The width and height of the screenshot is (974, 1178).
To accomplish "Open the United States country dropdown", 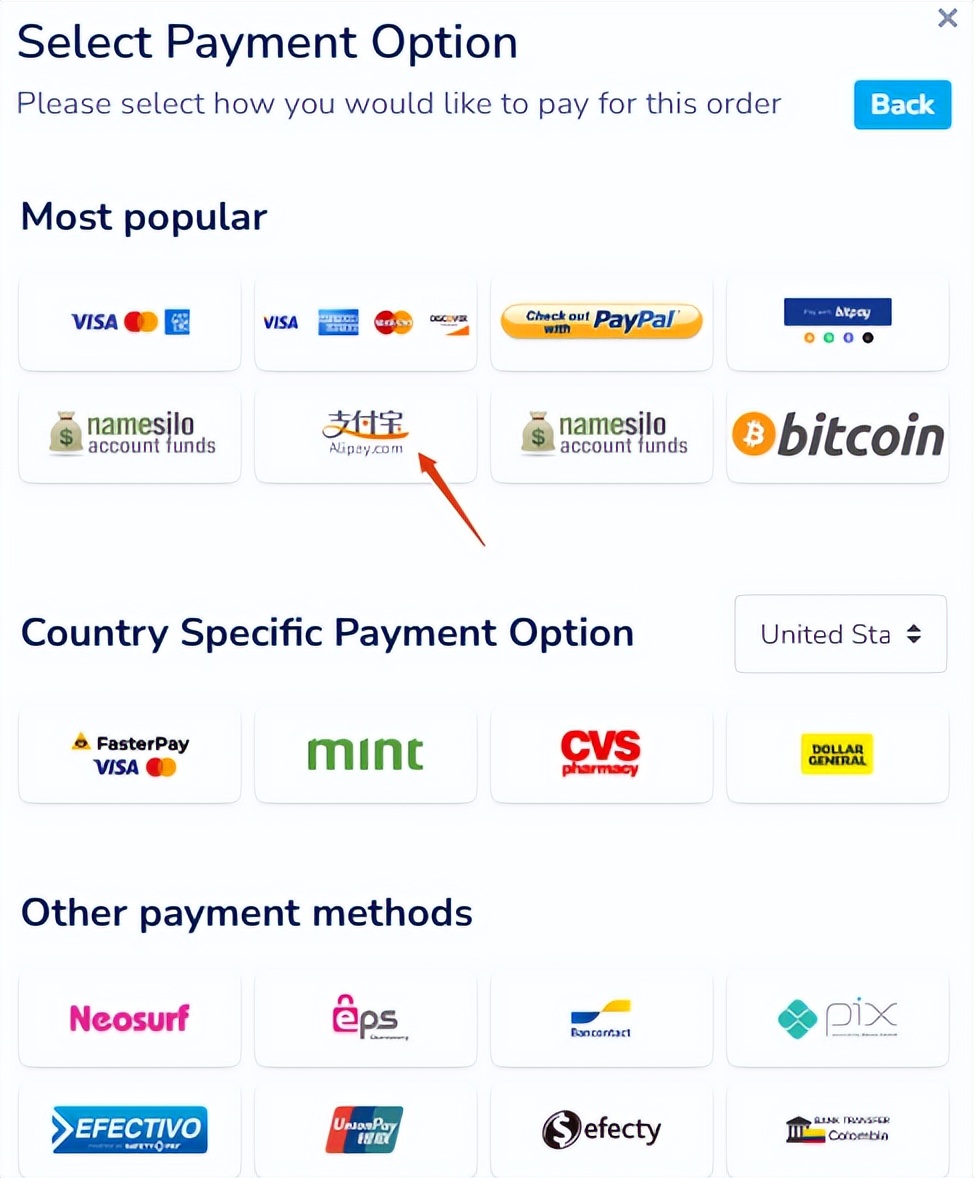I will coord(840,634).
